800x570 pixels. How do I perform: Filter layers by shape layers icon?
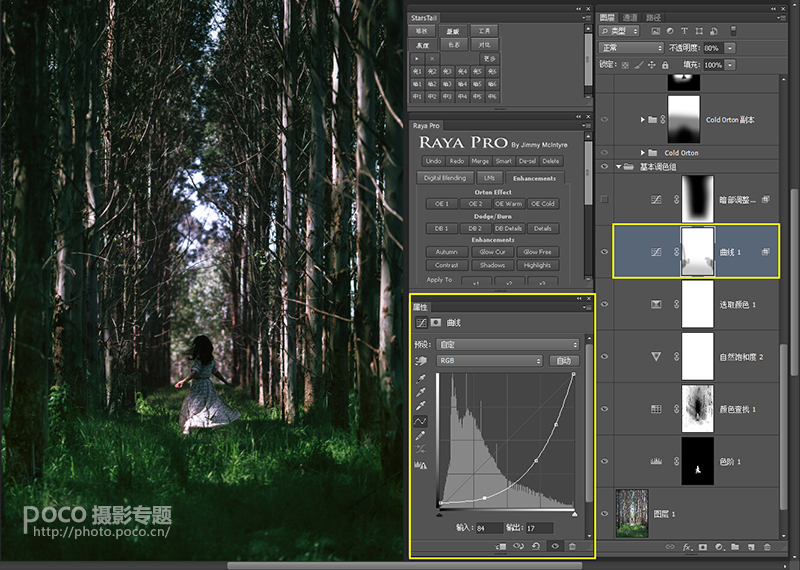699,31
